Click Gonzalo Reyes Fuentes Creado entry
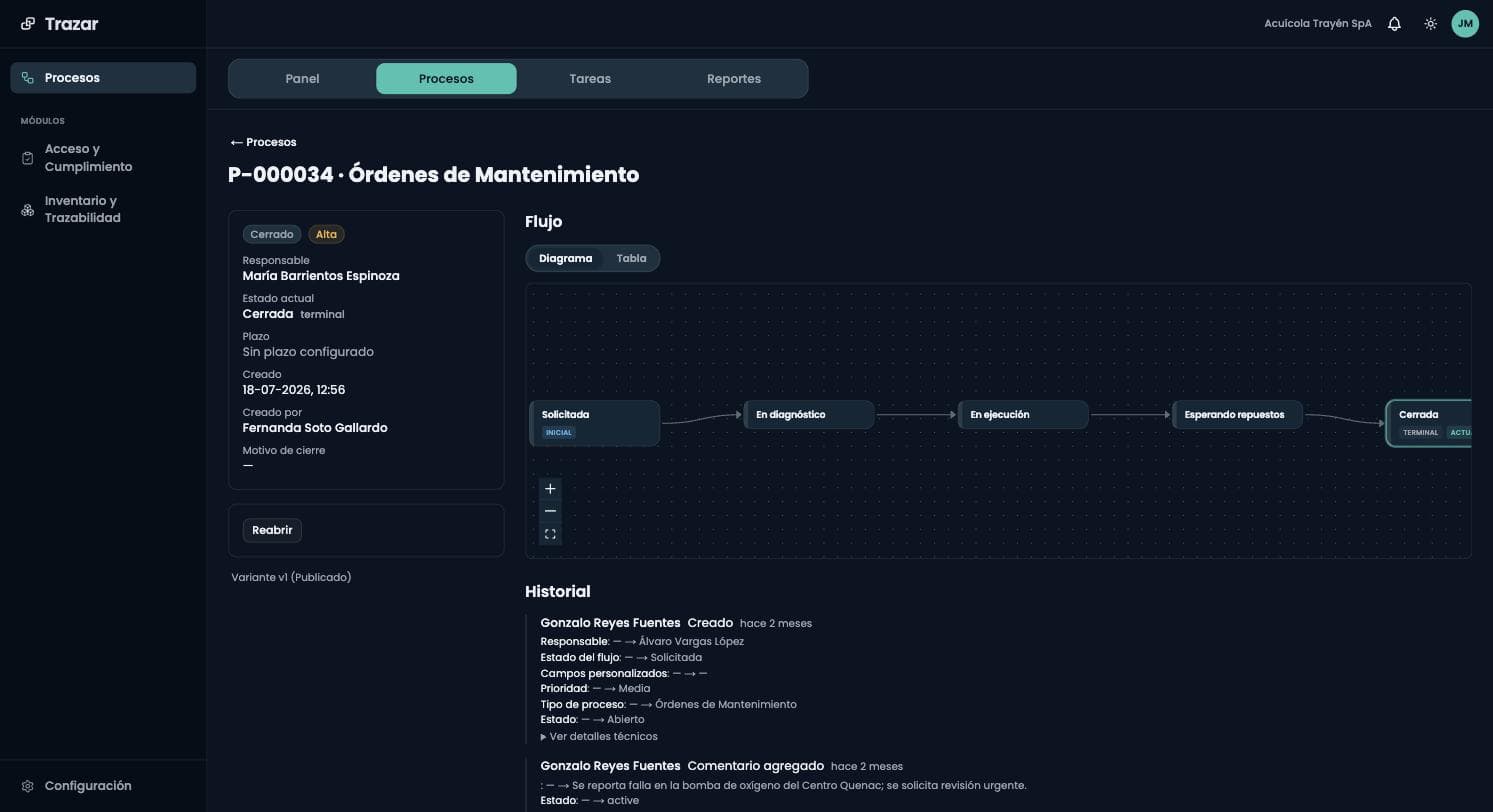 tap(676, 623)
